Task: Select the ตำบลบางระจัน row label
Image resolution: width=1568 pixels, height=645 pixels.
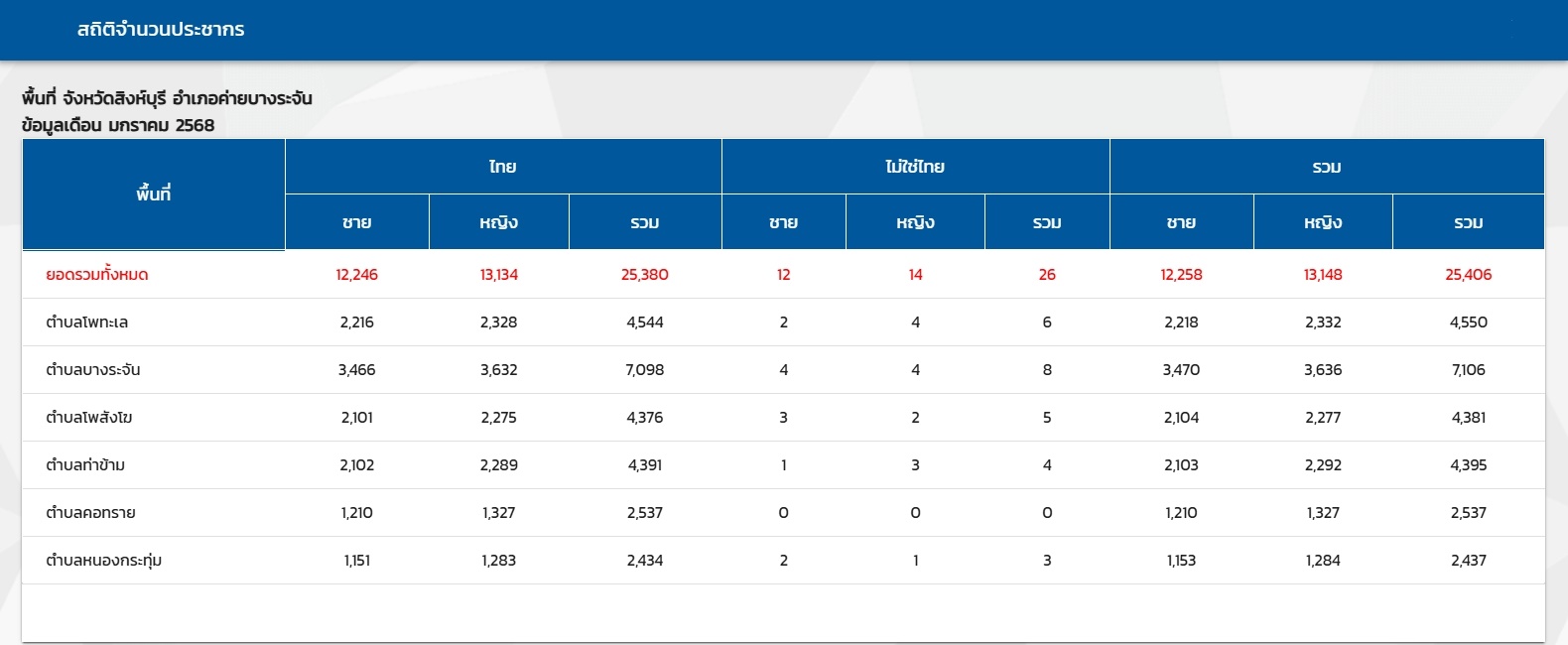Action: pyautogui.click(x=93, y=370)
